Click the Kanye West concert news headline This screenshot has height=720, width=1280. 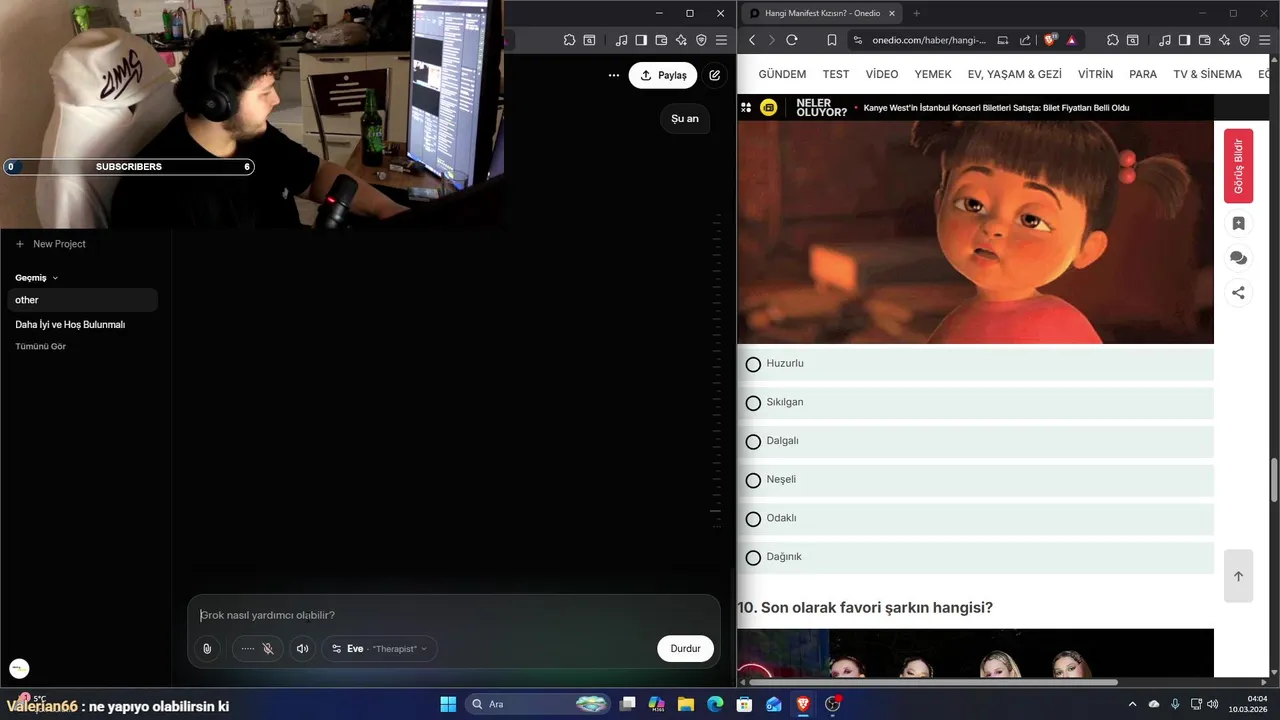click(x=996, y=108)
